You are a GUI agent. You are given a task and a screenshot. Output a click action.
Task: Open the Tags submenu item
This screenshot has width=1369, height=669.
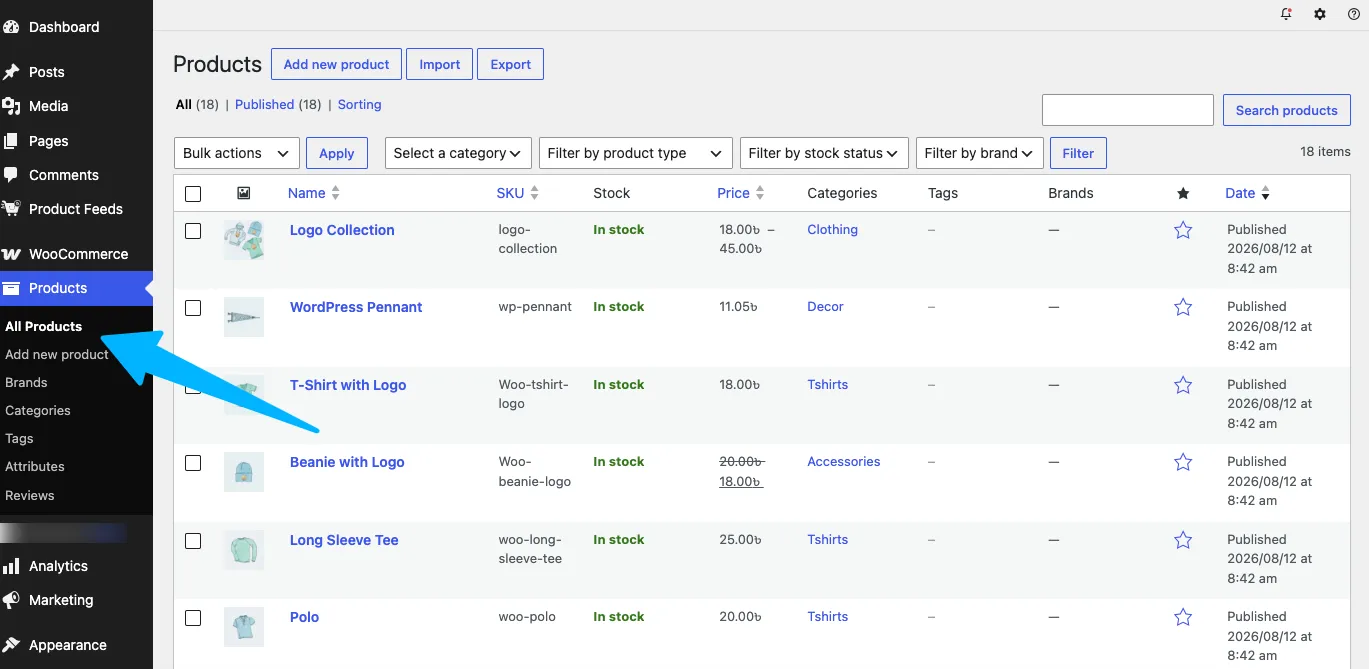pyautogui.click(x=19, y=438)
